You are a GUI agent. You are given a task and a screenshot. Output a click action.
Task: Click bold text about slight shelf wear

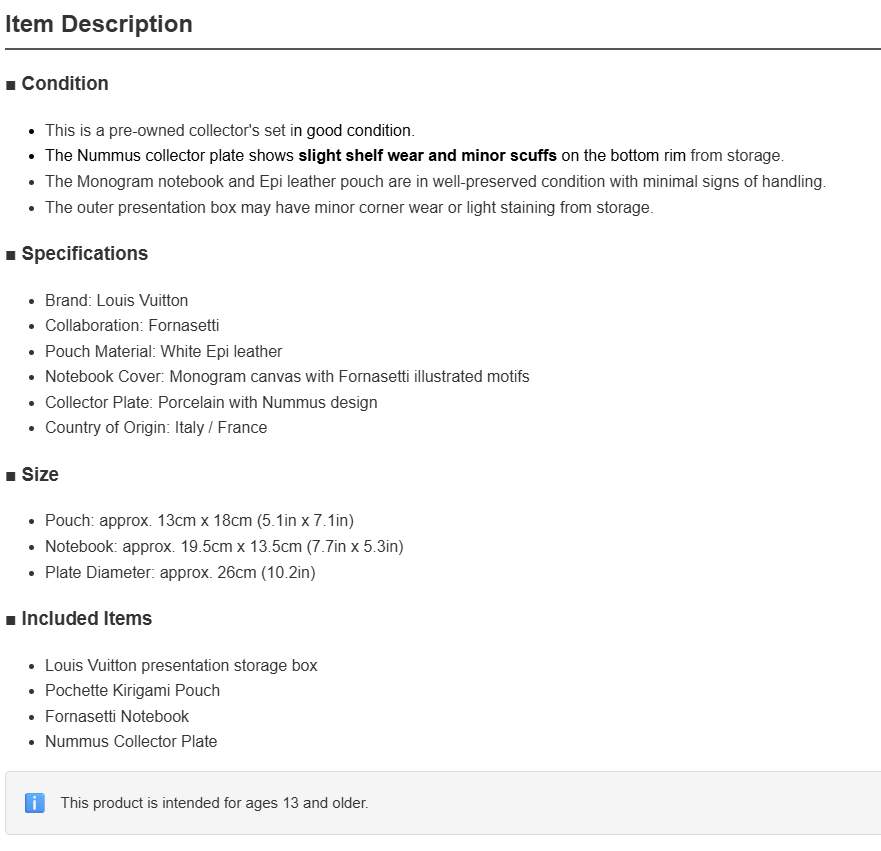tap(428, 156)
